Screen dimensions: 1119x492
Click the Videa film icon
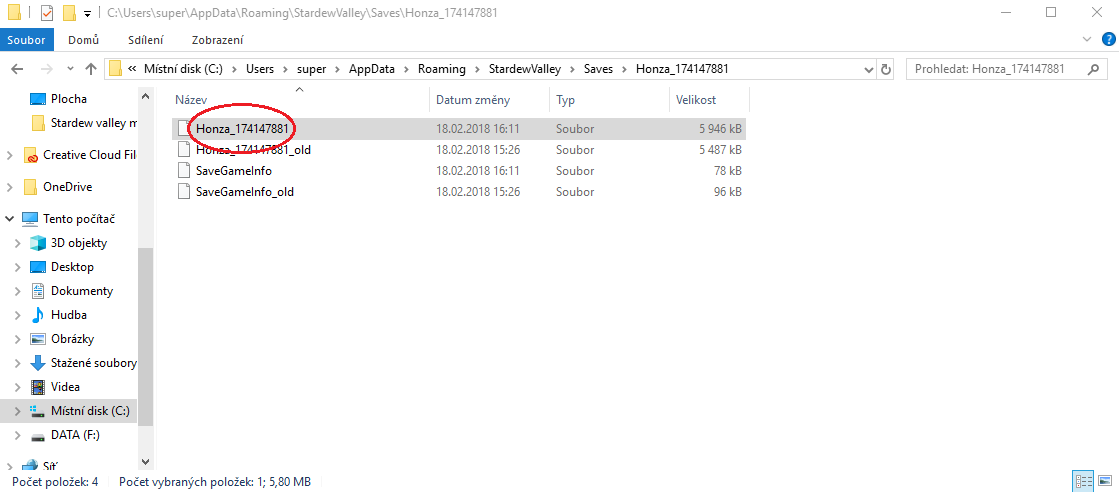click(38, 387)
